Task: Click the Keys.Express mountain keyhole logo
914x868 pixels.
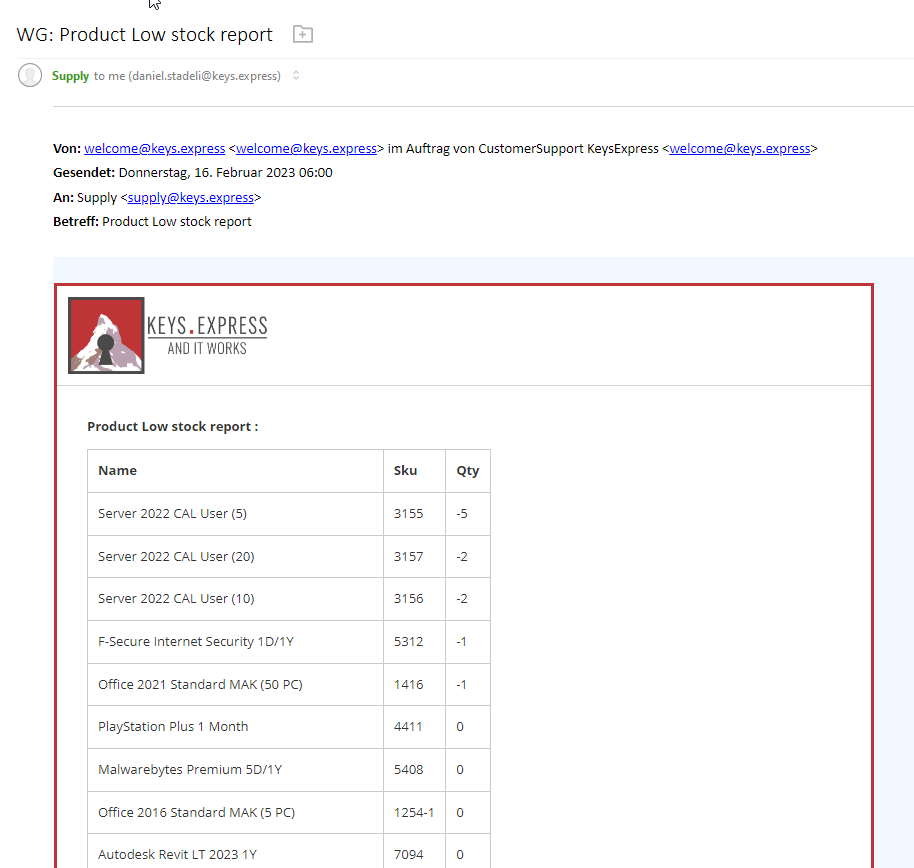Action: (106, 335)
